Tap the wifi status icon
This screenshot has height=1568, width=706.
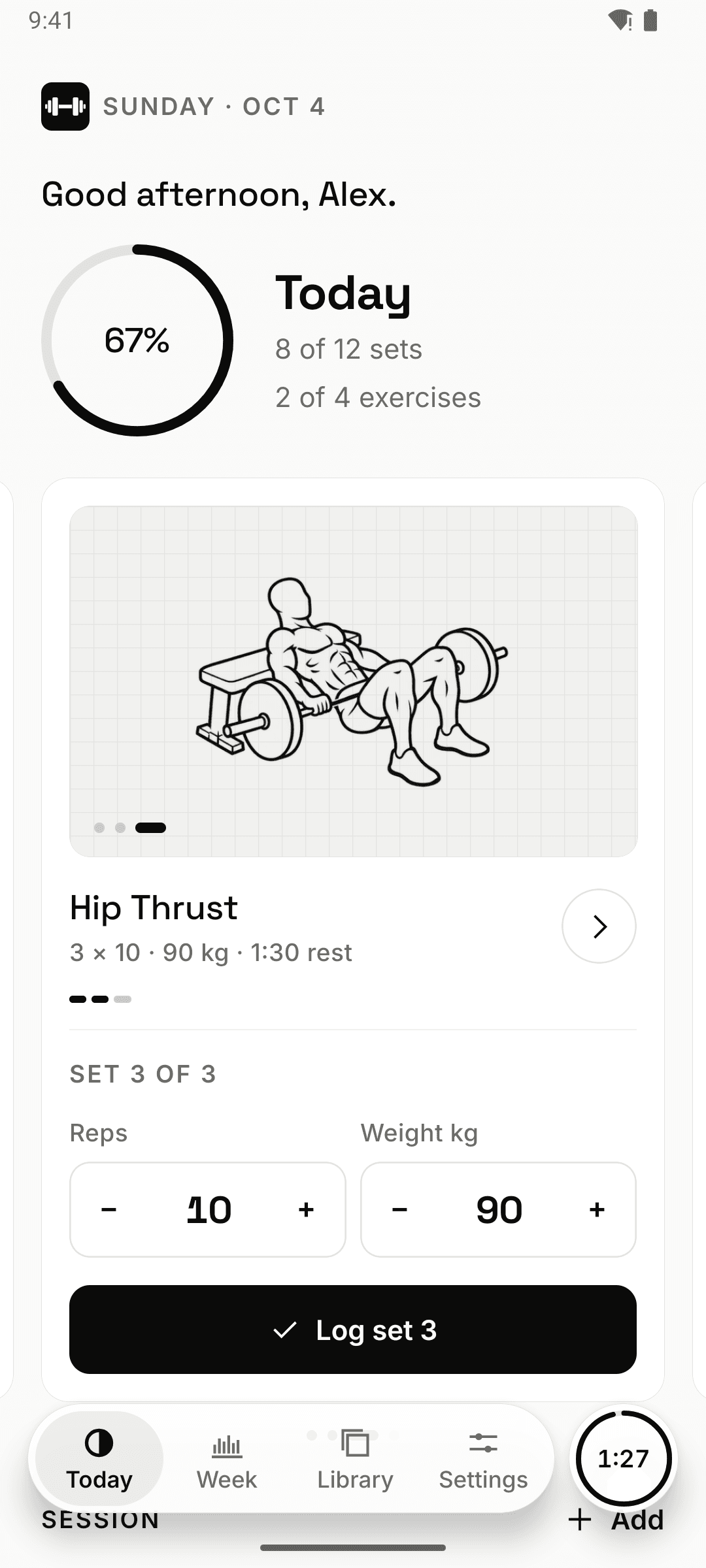(x=620, y=21)
